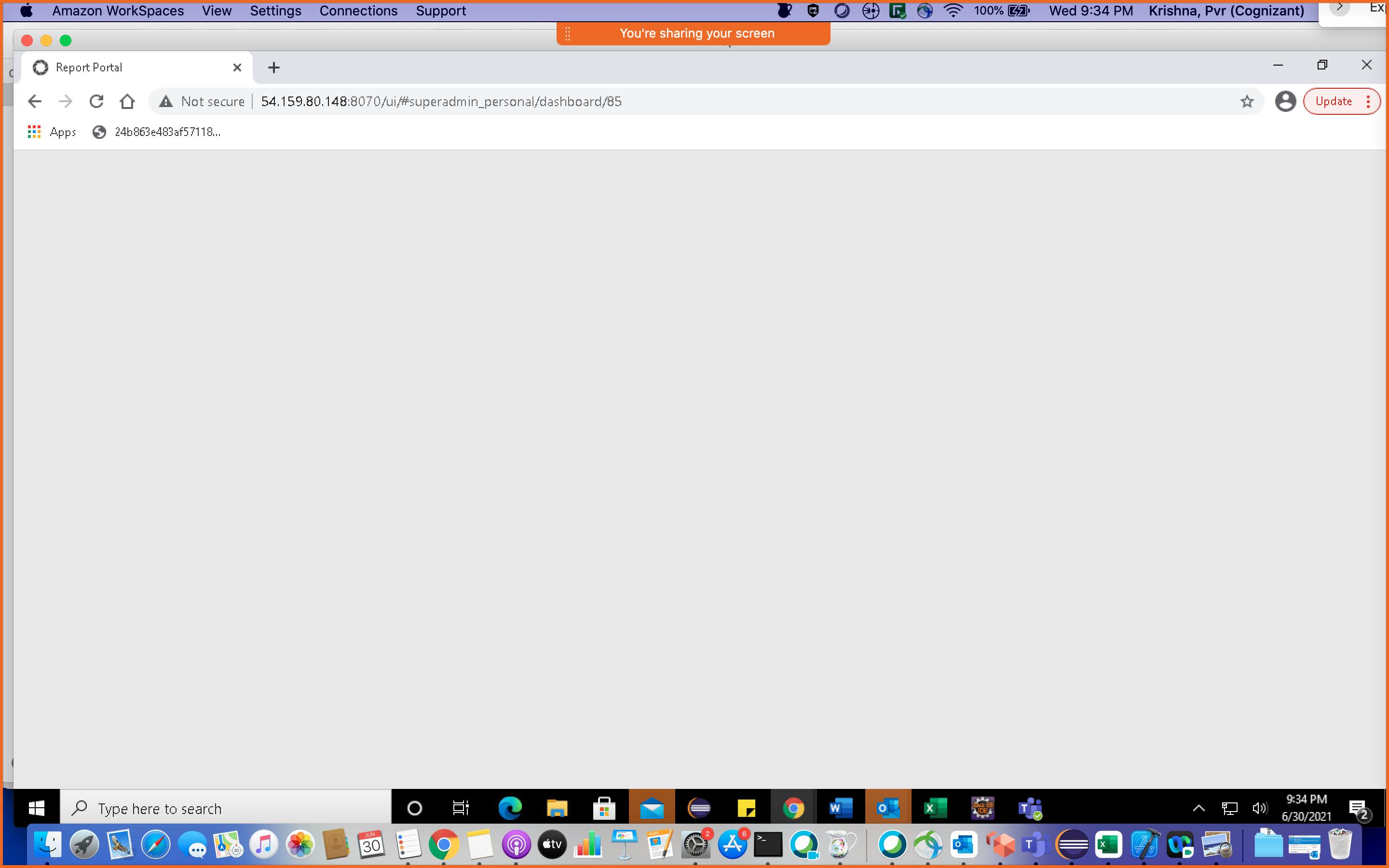Open the Calendar app in the dock
Viewport: 1389px width, 868px height.
[x=371, y=844]
